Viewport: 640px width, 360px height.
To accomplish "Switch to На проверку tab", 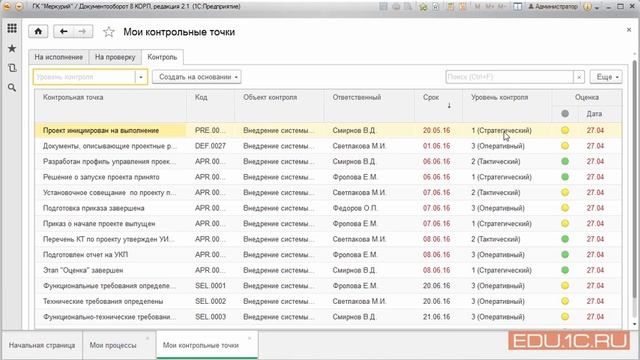I will pyautogui.click(x=115, y=57).
